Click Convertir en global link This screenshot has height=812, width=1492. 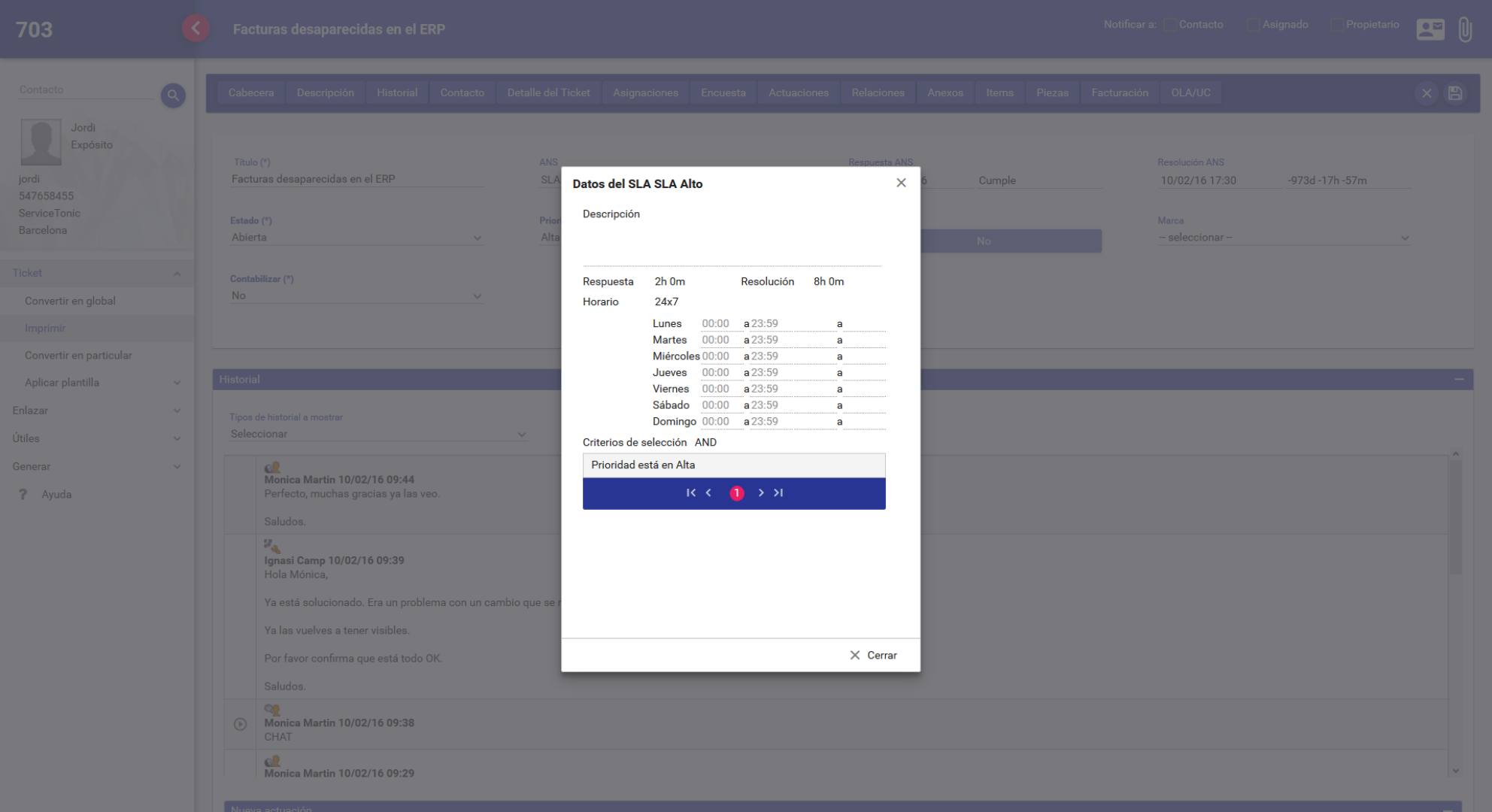click(x=70, y=301)
